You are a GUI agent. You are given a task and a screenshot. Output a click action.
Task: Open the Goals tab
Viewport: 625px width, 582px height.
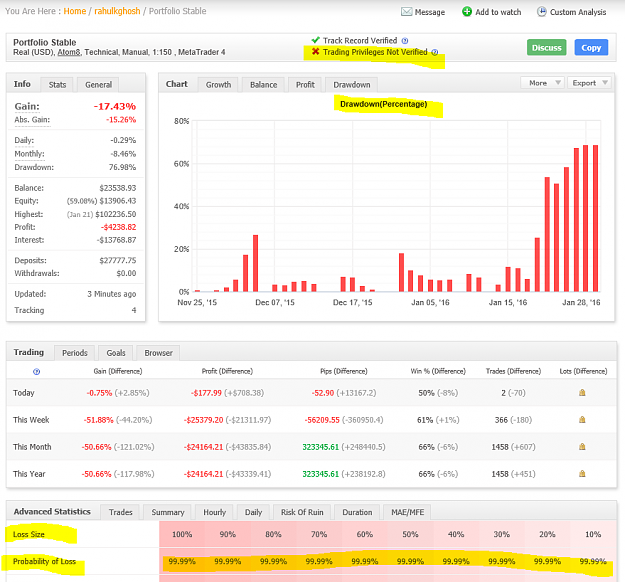coord(116,353)
